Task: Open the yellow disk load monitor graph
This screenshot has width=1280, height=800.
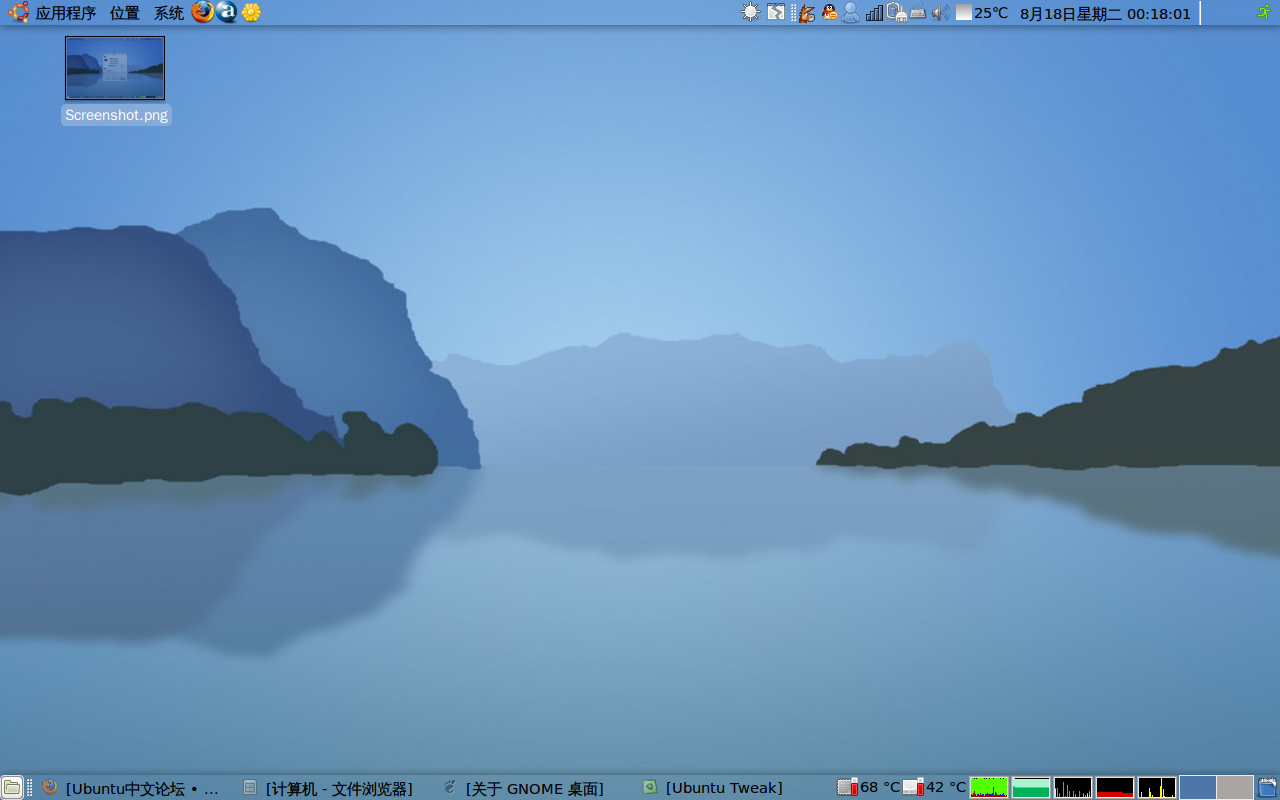Action: (1157, 787)
